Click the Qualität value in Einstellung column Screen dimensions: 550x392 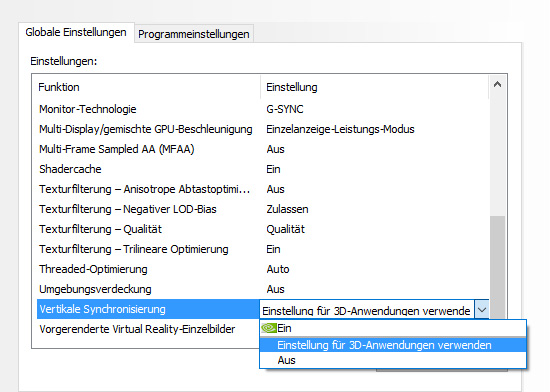pyautogui.click(x=286, y=229)
